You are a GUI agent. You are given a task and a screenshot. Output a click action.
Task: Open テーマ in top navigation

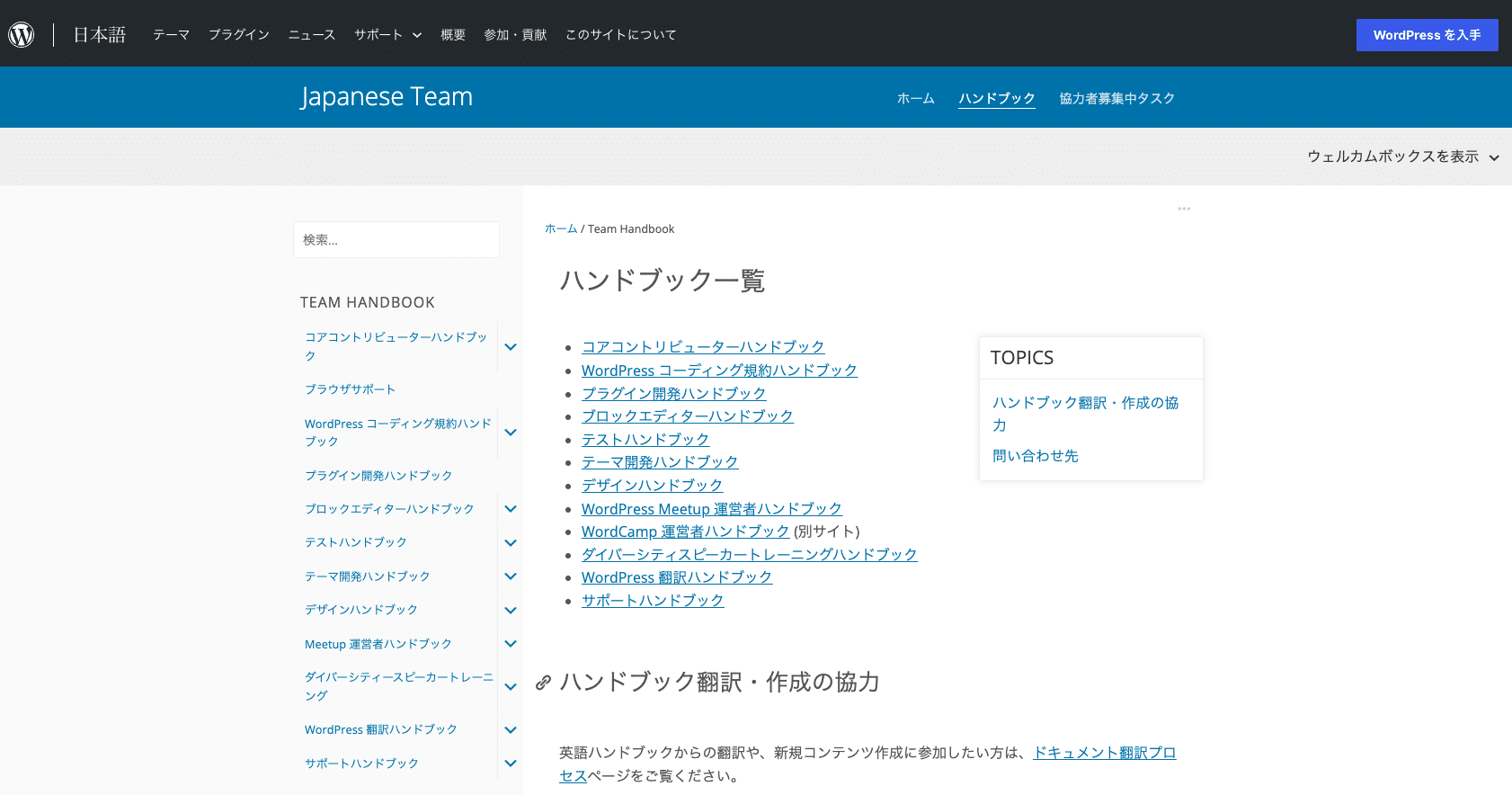(x=171, y=34)
